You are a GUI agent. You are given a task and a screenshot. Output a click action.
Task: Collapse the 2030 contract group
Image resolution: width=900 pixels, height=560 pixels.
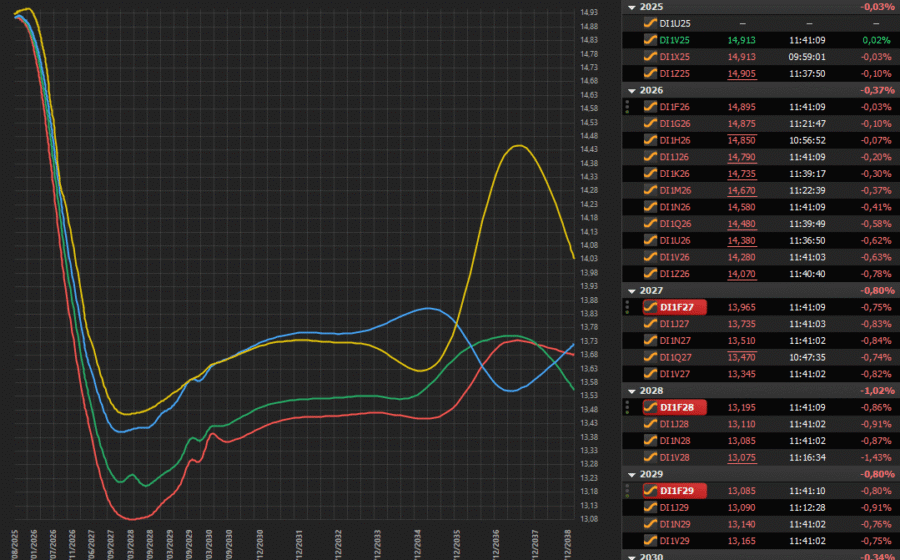click(x=632, y=557)
